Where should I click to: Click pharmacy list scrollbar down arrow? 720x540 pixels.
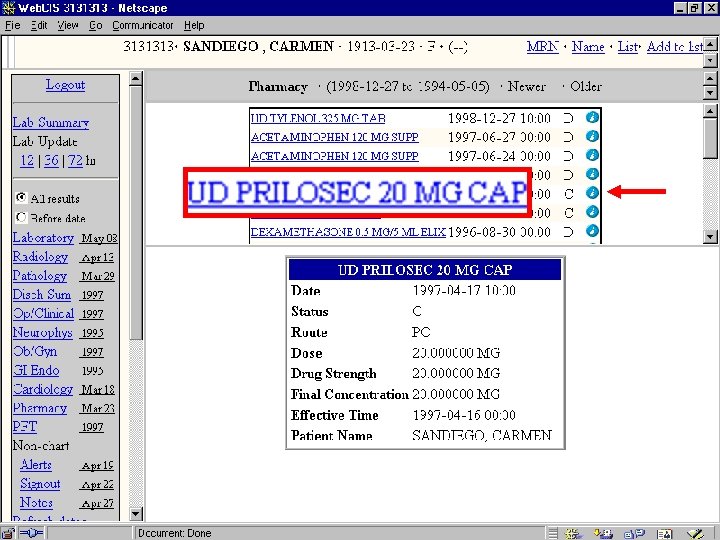(710, 237)
